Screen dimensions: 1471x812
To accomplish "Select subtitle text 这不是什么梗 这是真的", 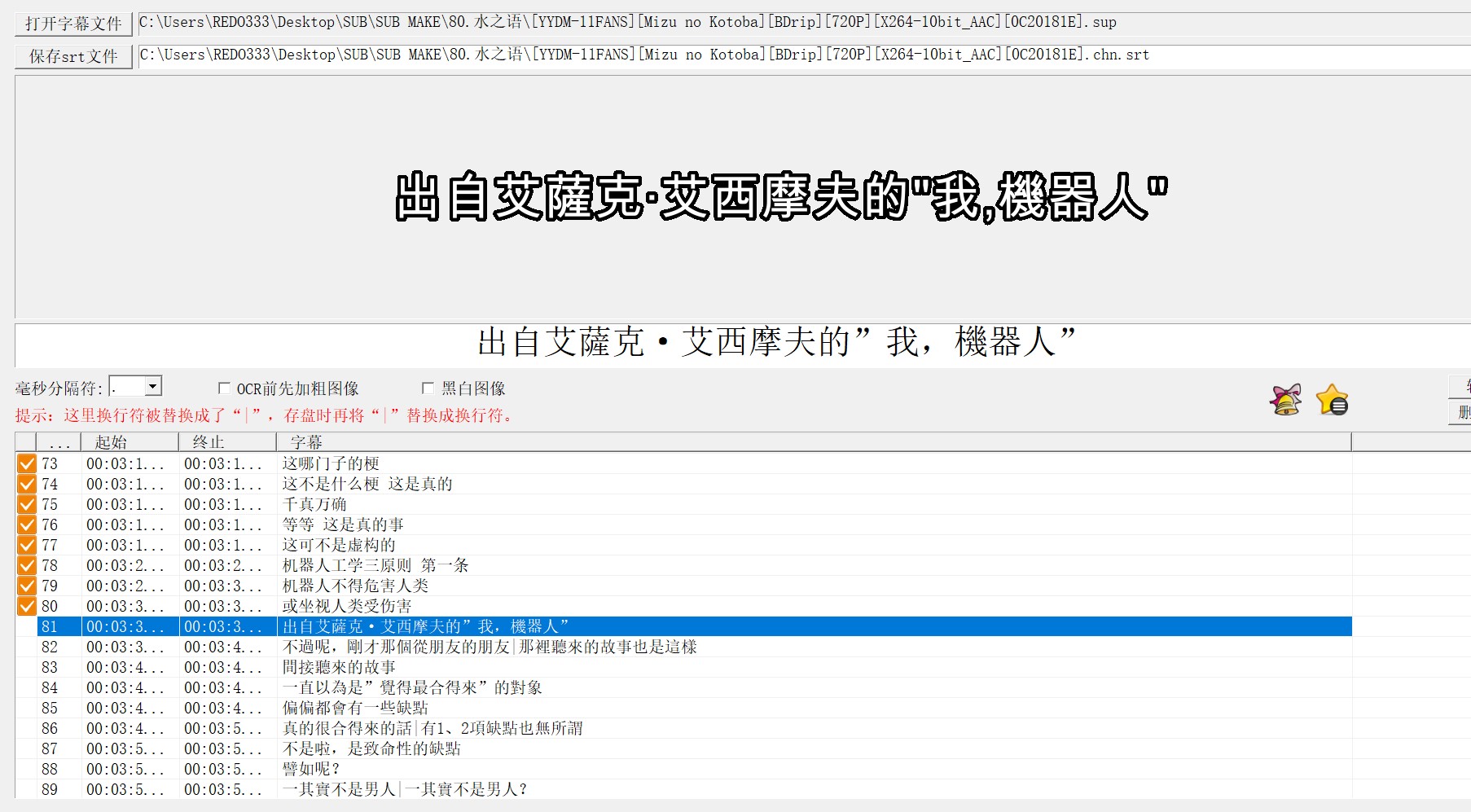I will coord(367,484).
